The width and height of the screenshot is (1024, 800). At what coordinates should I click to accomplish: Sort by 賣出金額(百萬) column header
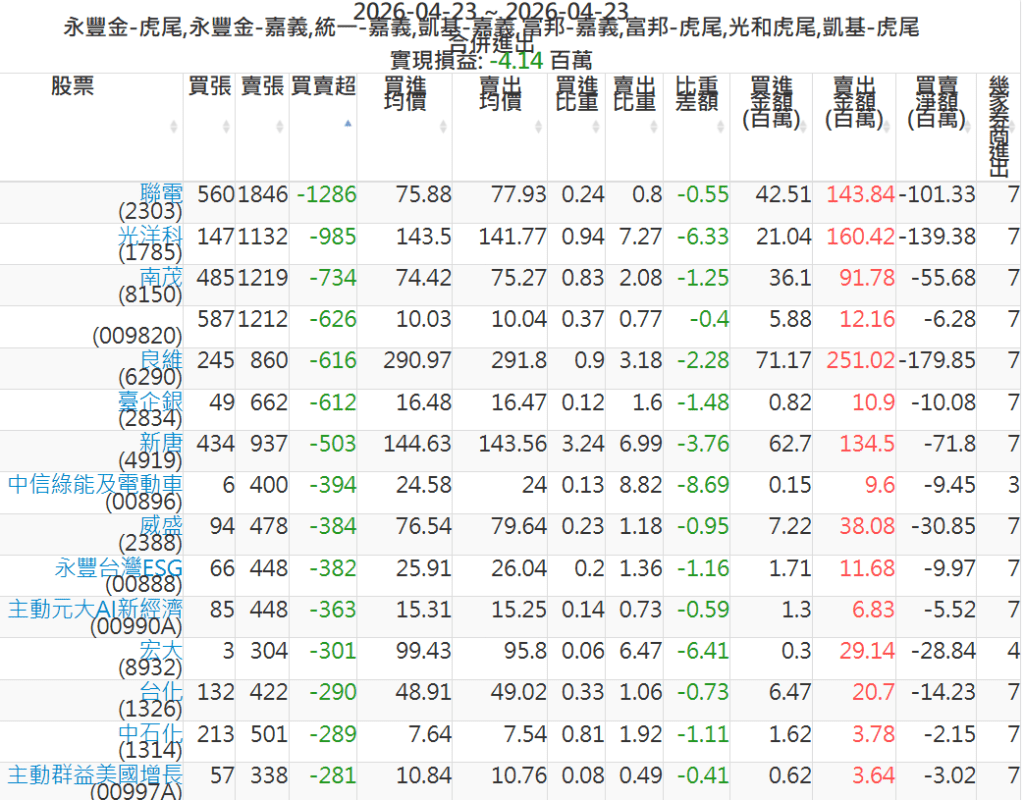click(x=854, y=102)
